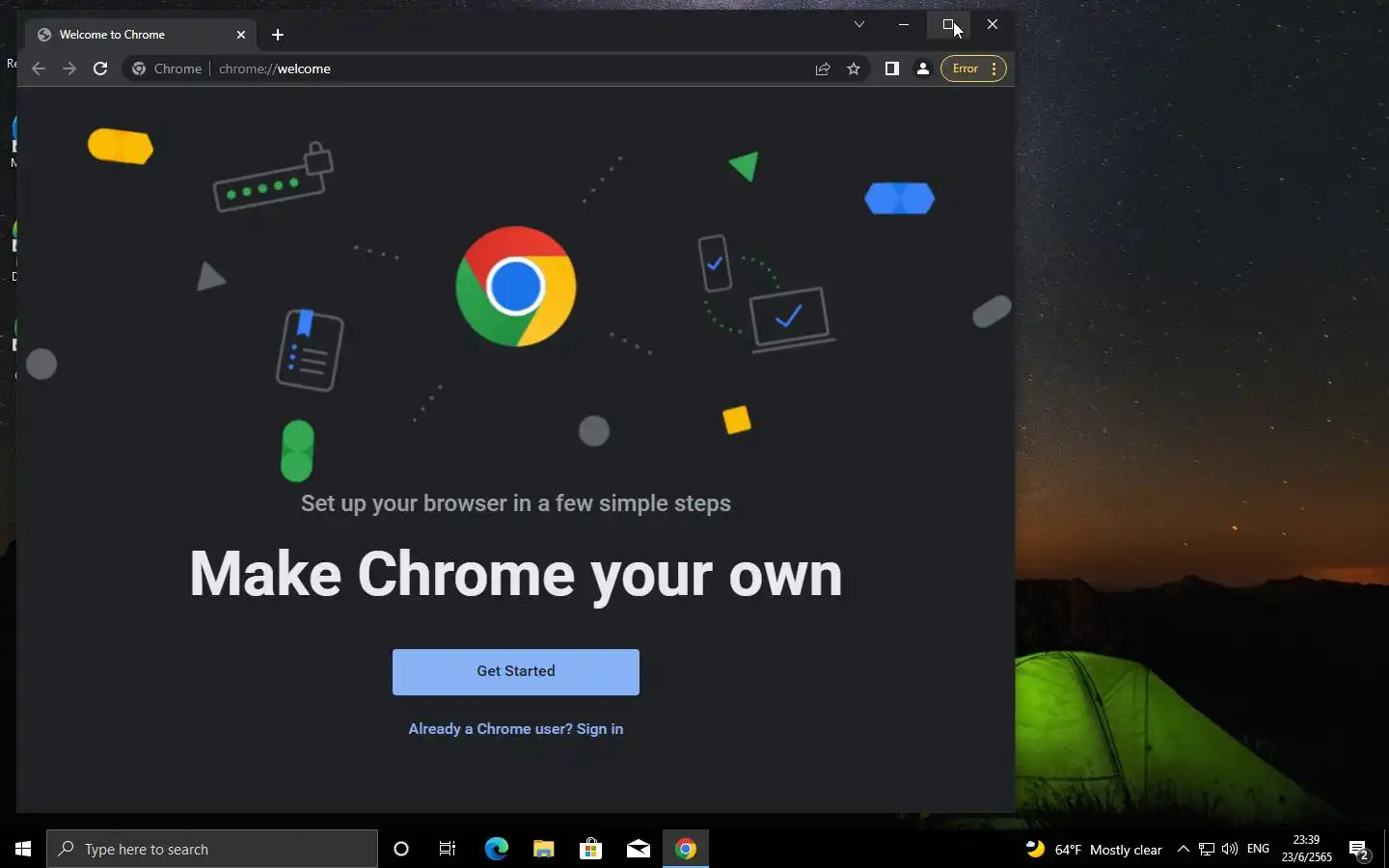Open the side panel icon in the toolbar
1389x868 pixels.
click(x=892, y=68)
